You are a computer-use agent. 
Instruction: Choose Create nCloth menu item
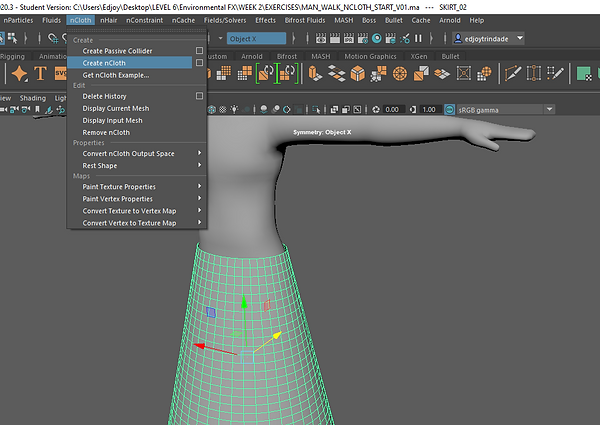(x=130, y=62)
